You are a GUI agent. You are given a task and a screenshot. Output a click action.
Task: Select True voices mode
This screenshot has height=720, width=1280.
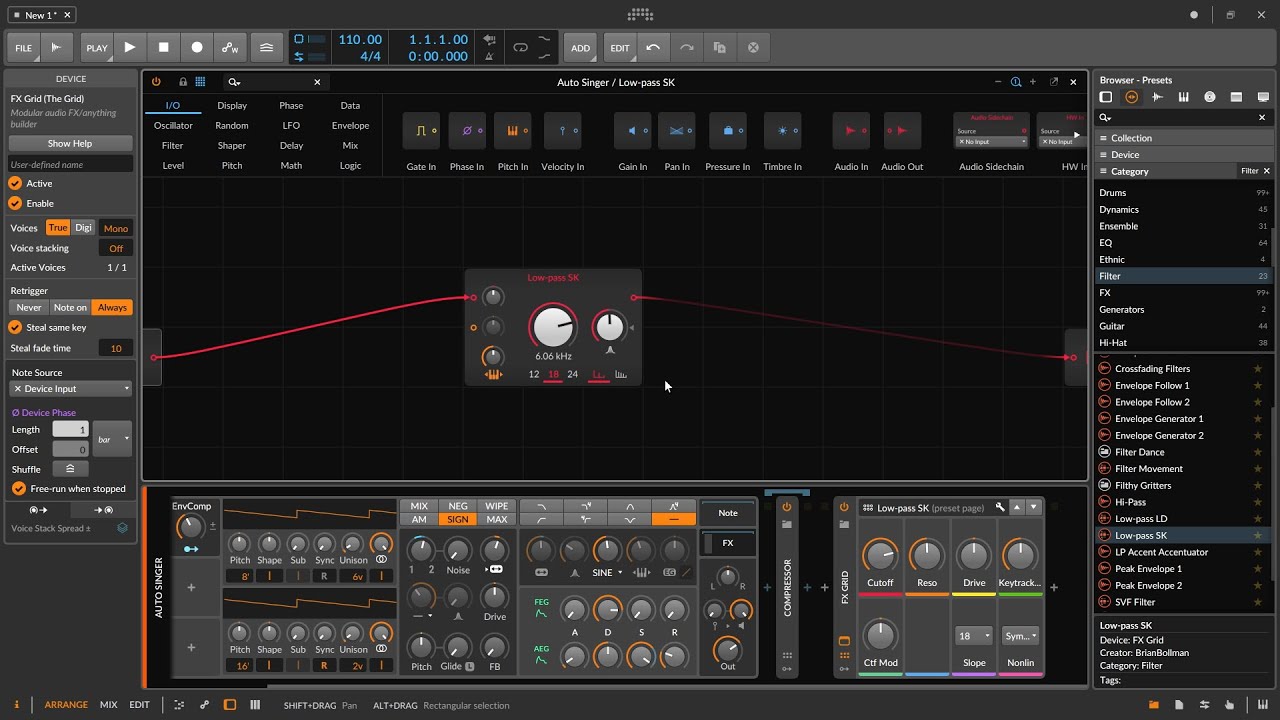(x=58, y=228)
